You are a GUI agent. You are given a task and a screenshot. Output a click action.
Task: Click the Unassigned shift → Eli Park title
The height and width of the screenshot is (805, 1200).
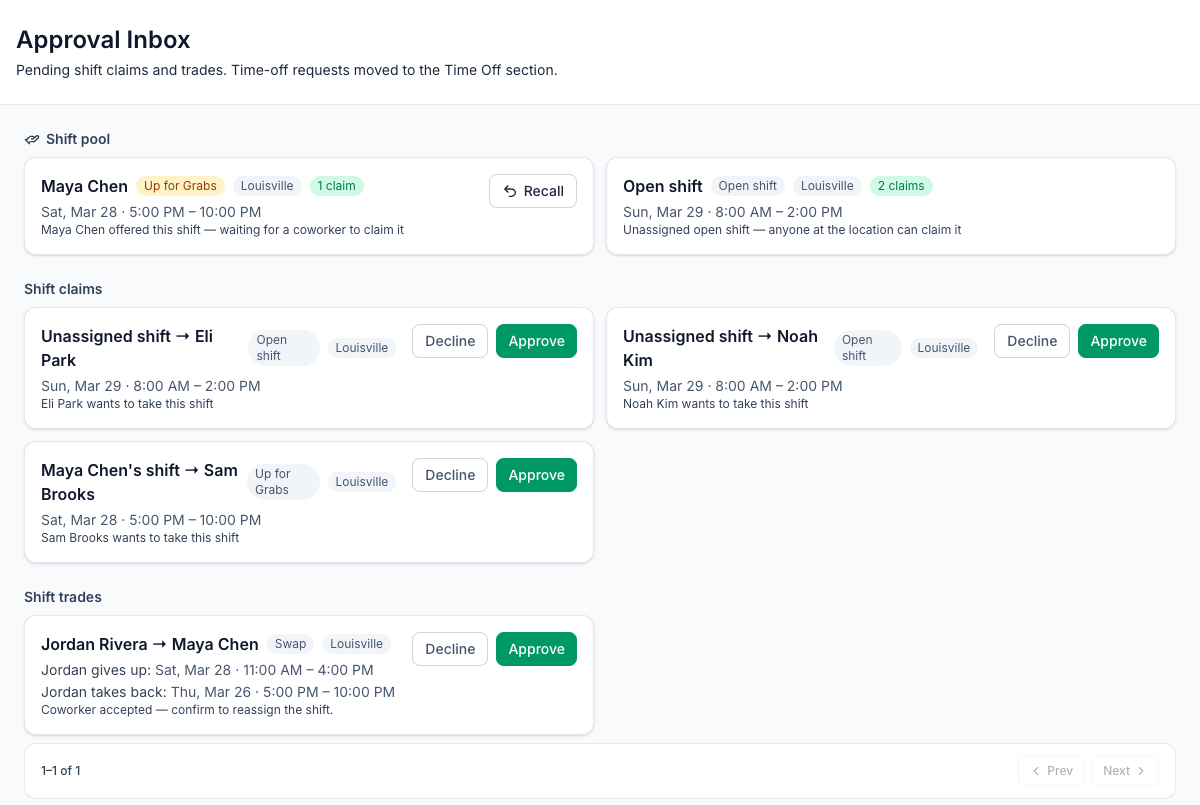point(127,348)
